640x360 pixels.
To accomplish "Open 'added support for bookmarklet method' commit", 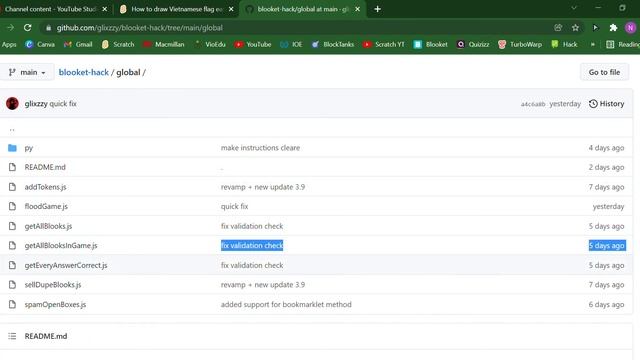I will point(286,304).
